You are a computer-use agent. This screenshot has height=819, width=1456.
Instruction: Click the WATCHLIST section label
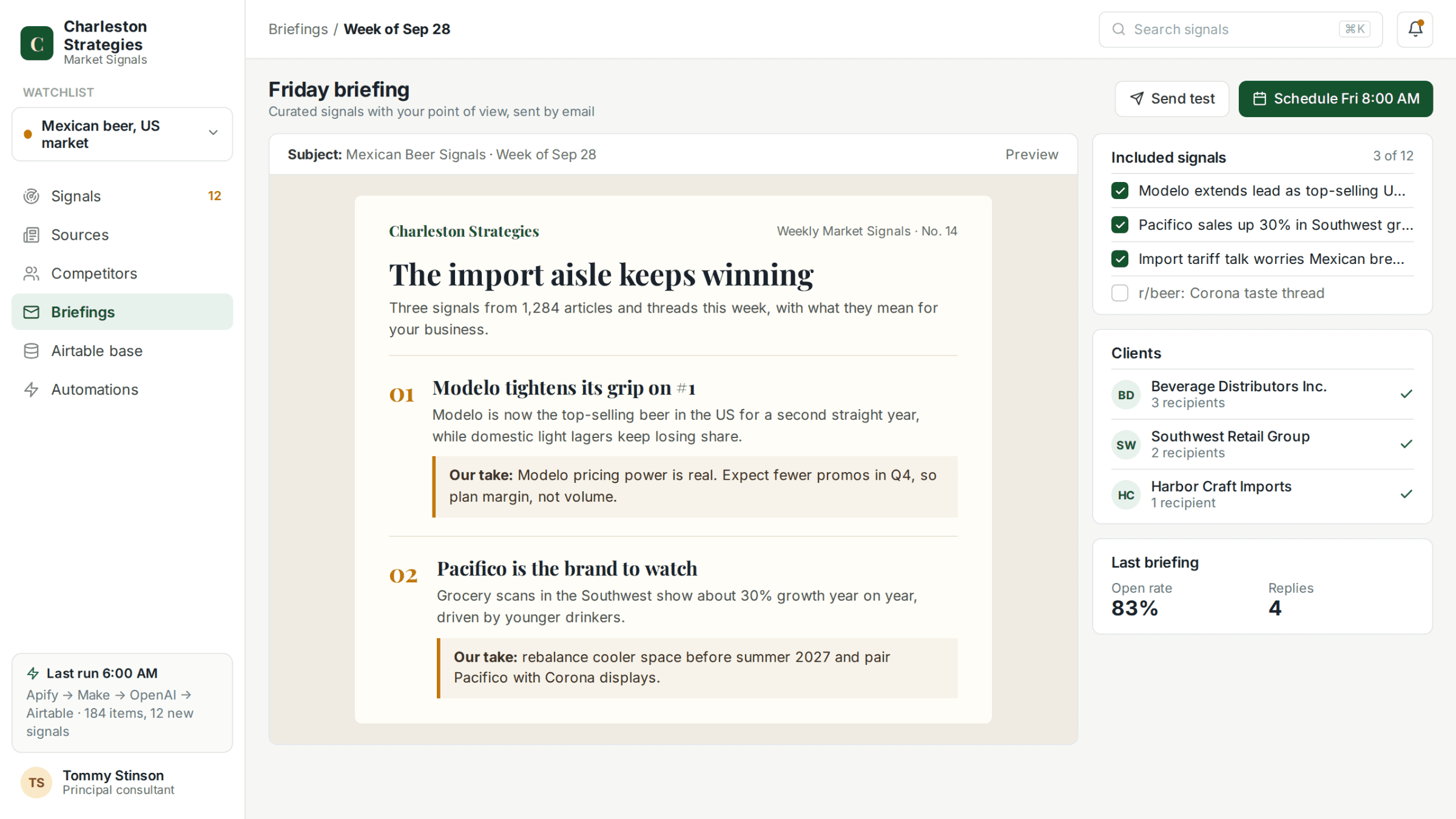click(x=58, y=92)
